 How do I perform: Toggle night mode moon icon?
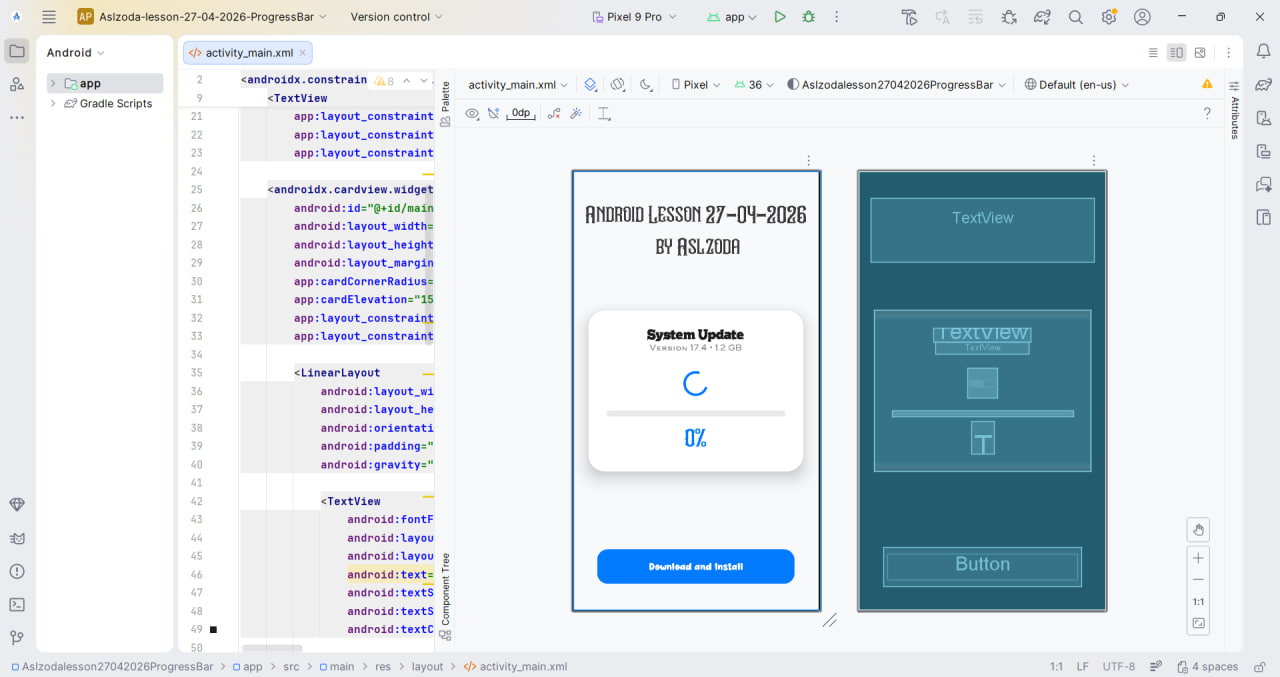(x=645, y=85)
